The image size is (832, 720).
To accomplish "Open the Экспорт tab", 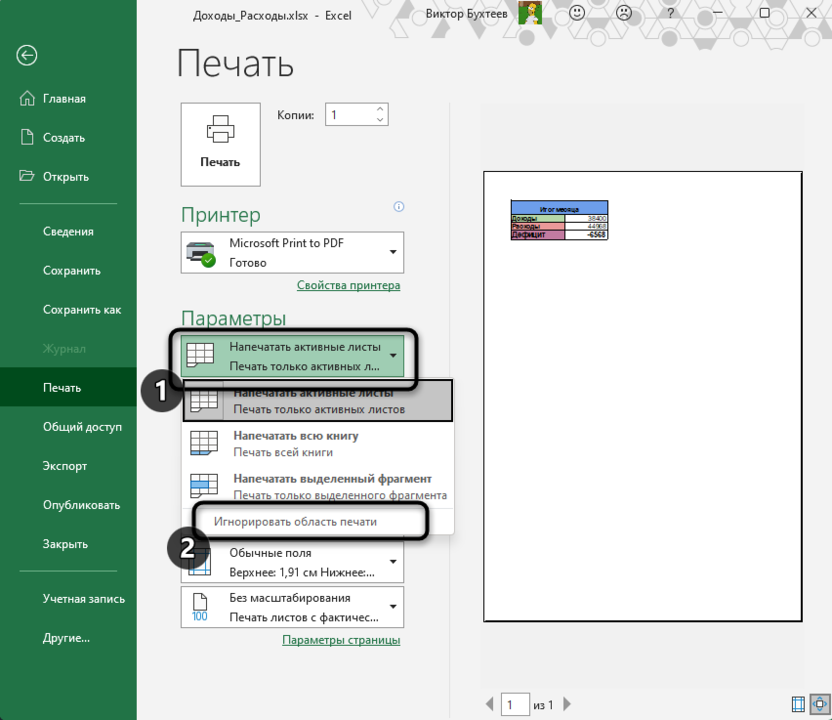I will click(65, 466).
